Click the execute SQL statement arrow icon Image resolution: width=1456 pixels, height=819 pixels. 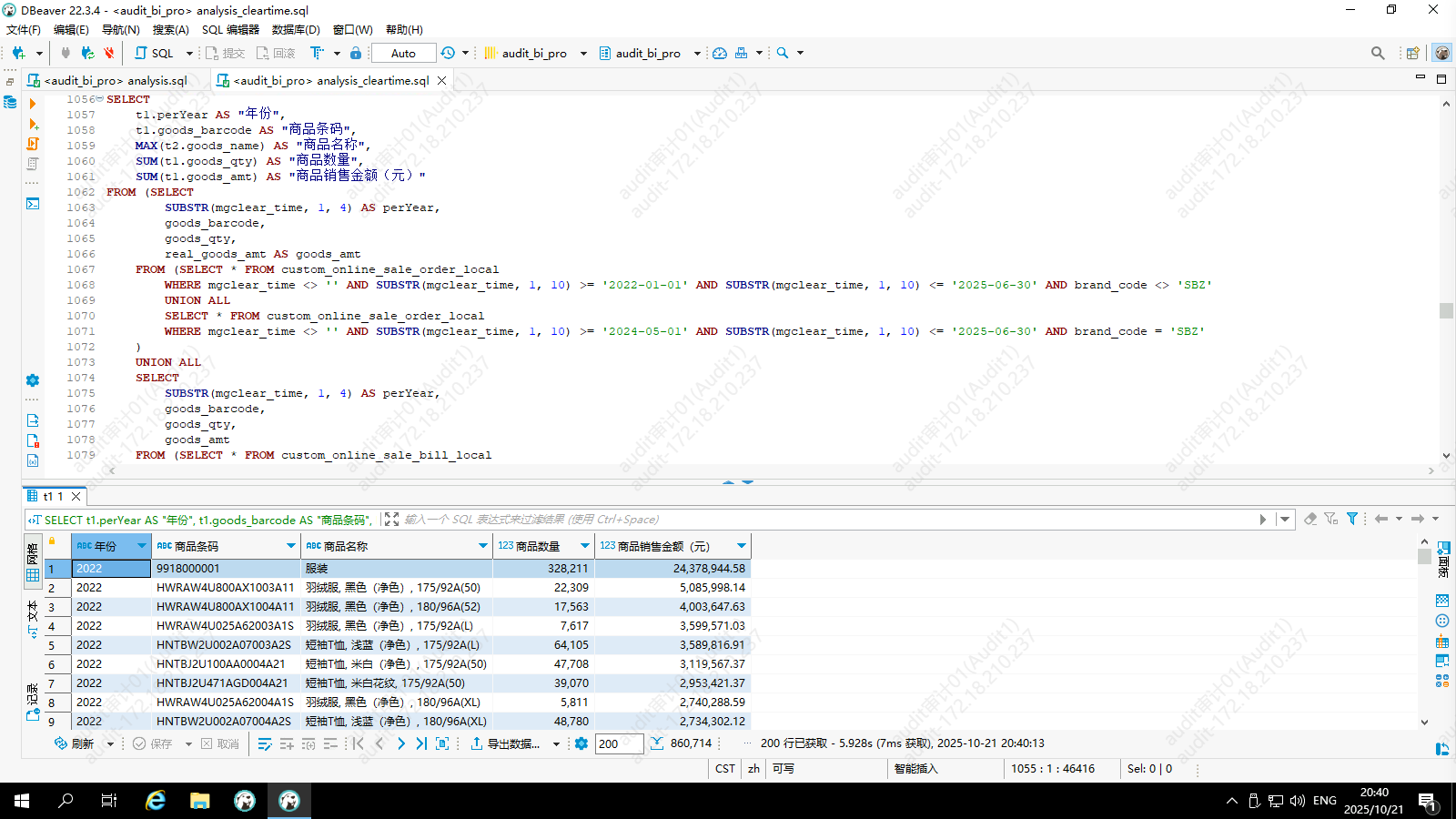pyautogui.click(x=33, y=104)
